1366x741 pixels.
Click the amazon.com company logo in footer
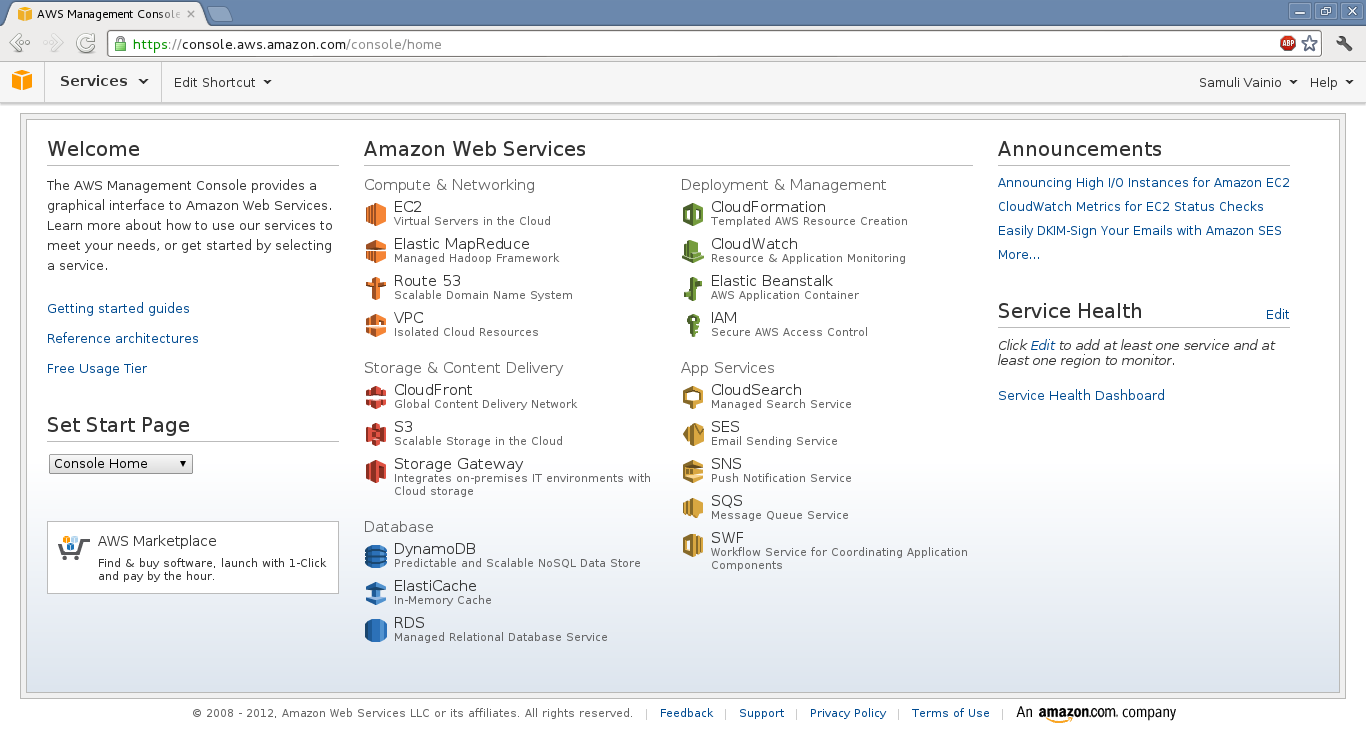coord(1096,714)
